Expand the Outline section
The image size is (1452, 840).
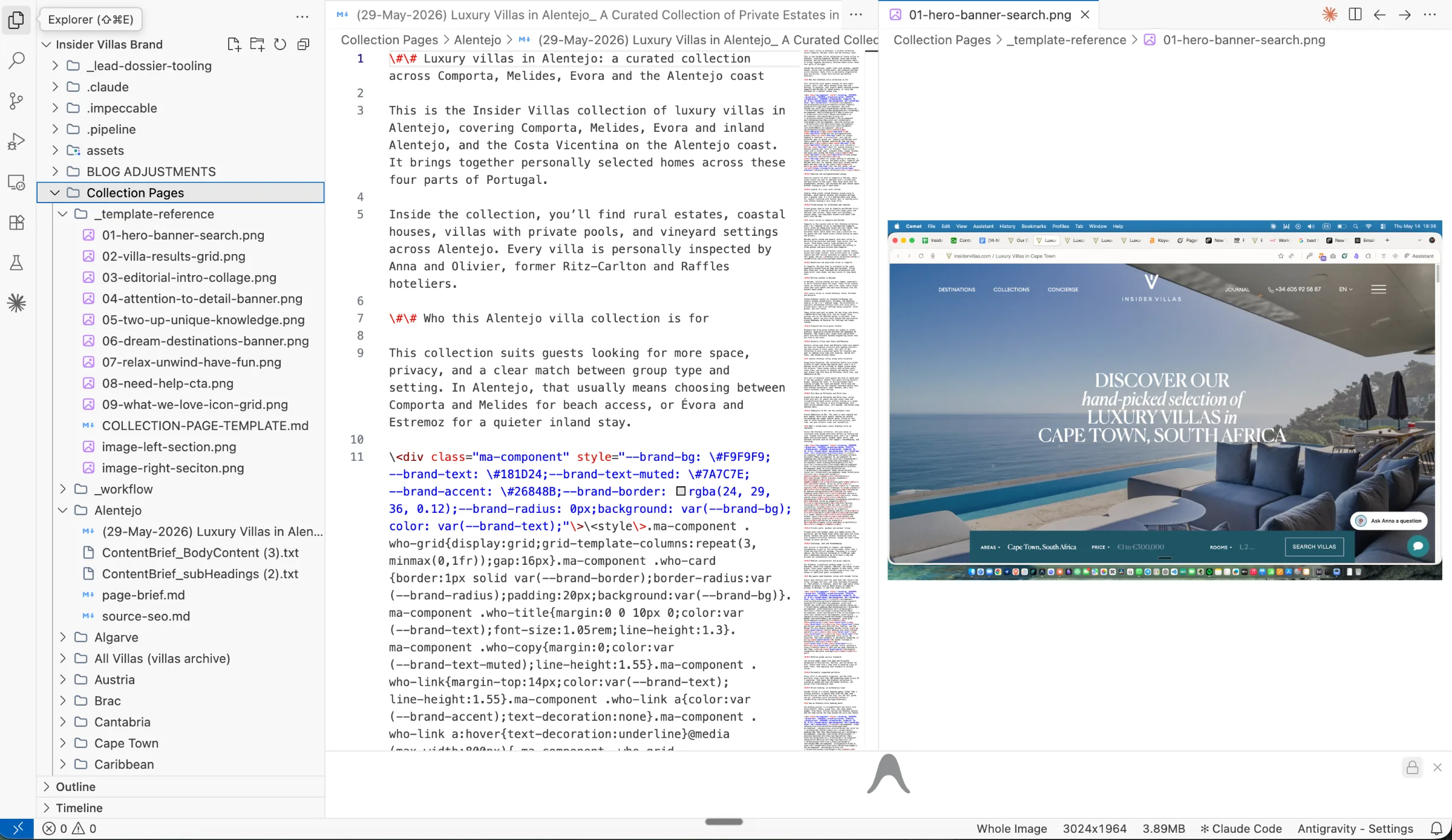tap(180, 786)
